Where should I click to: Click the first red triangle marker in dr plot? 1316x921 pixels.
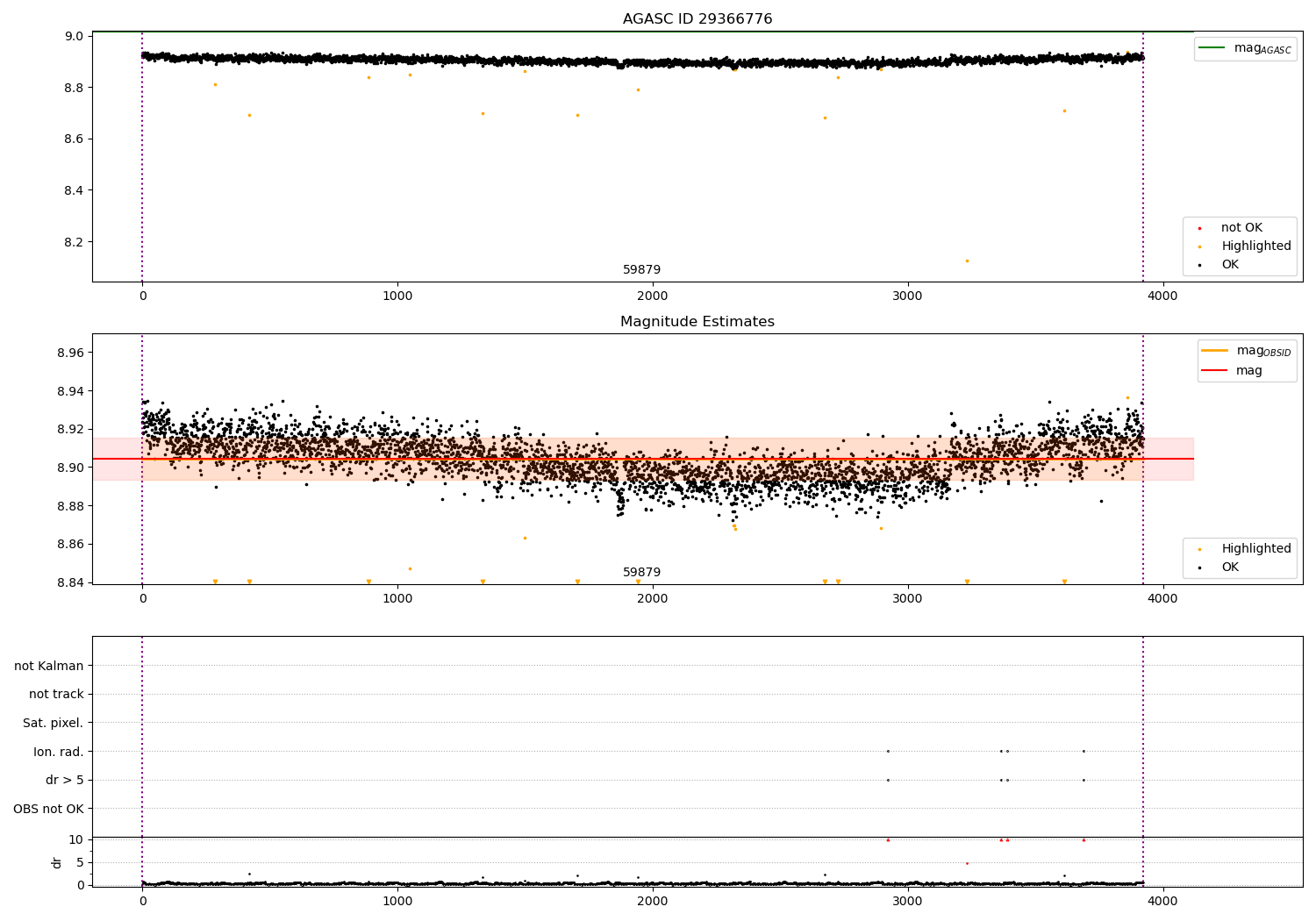(x=888, y=839)
